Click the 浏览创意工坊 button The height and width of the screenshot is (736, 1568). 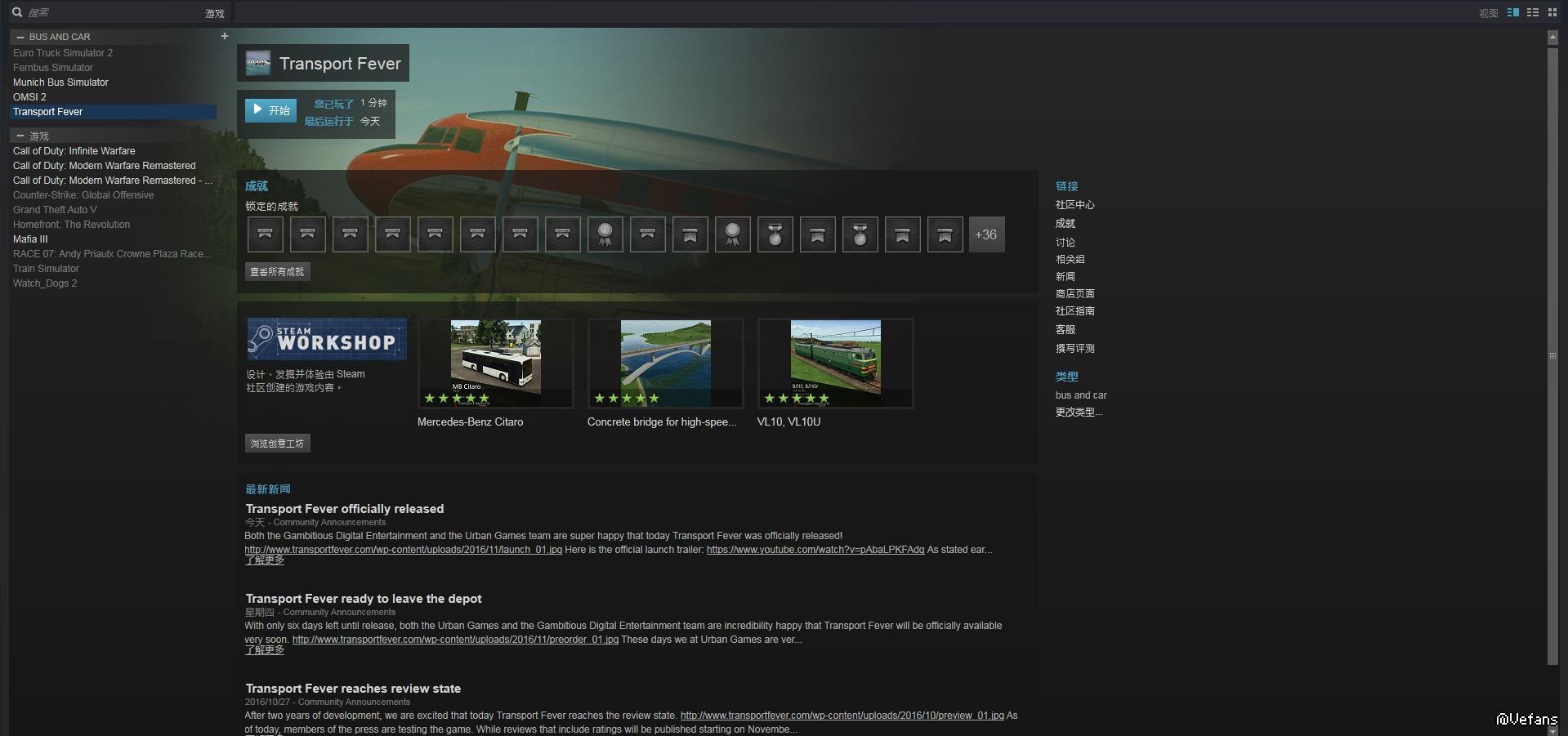pyautogui.click(x=277, y=444)
